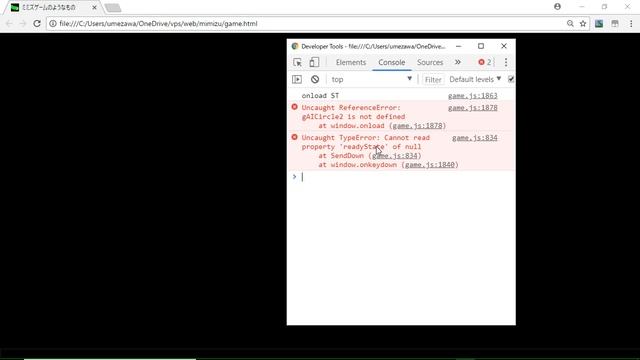Viewport: 640px width, 360px height.
Task: Switch to the Console tab
Action: (391, 62)
